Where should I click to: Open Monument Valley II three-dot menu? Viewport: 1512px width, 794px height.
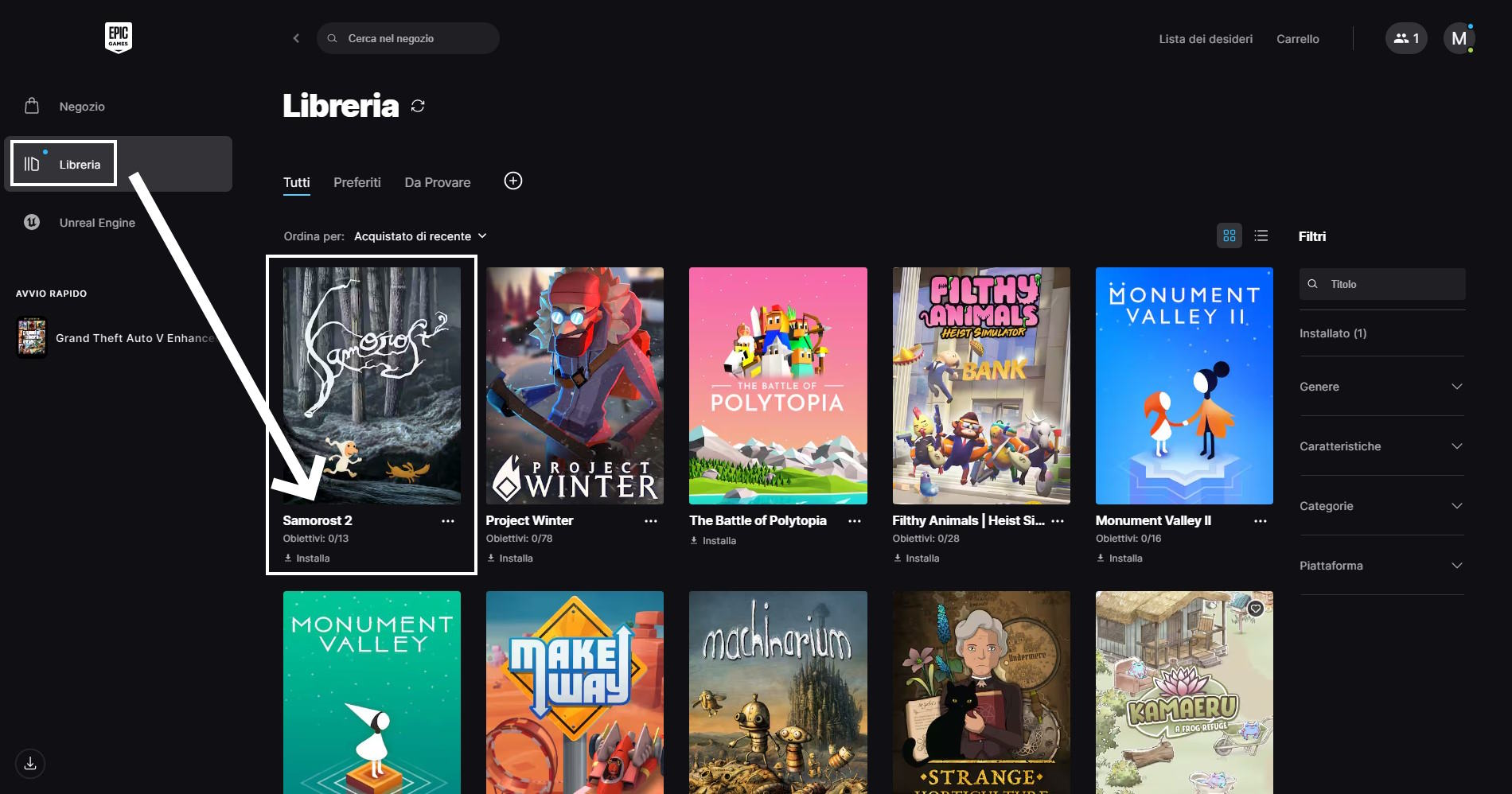click(1261, 521)
